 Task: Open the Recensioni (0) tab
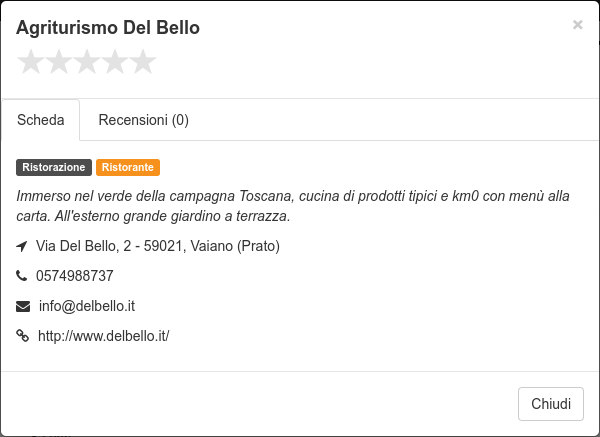pyautogui.click(x=143, y=120)
